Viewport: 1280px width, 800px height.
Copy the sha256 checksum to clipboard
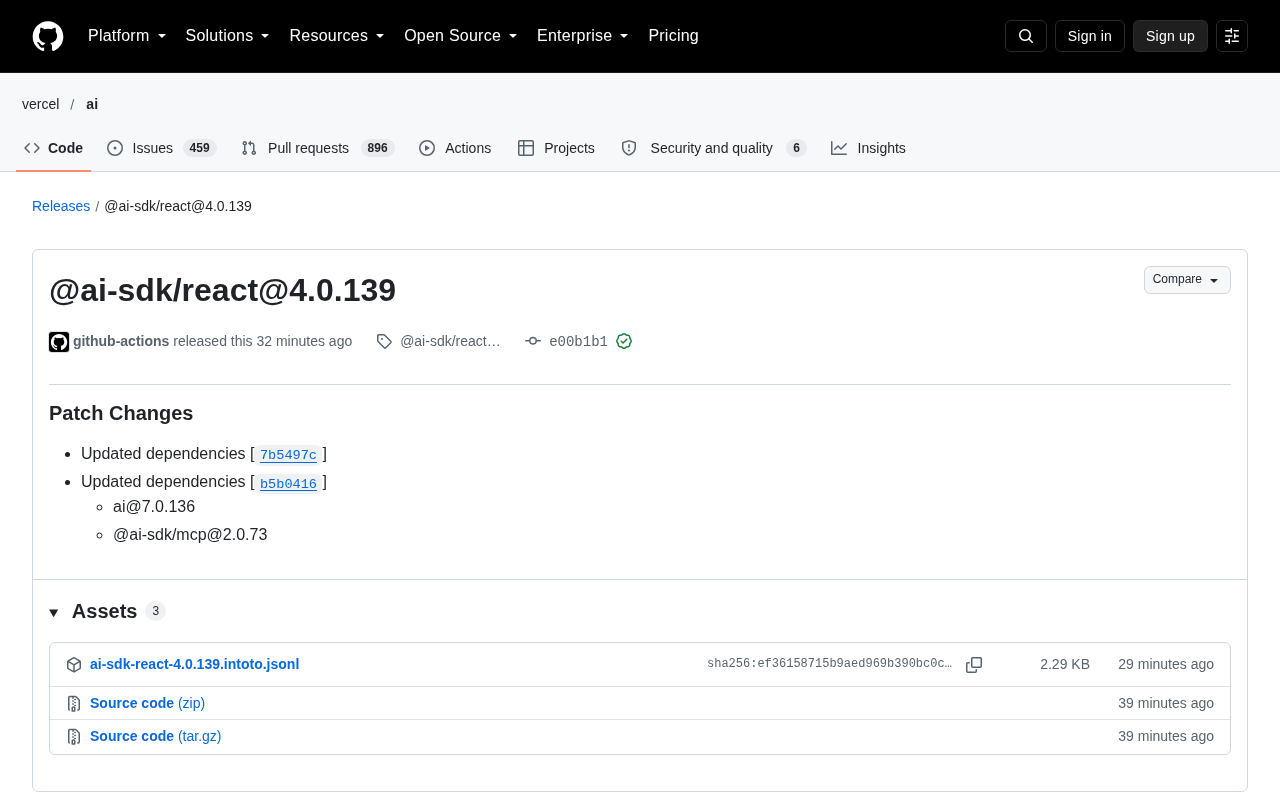(974, 665)
